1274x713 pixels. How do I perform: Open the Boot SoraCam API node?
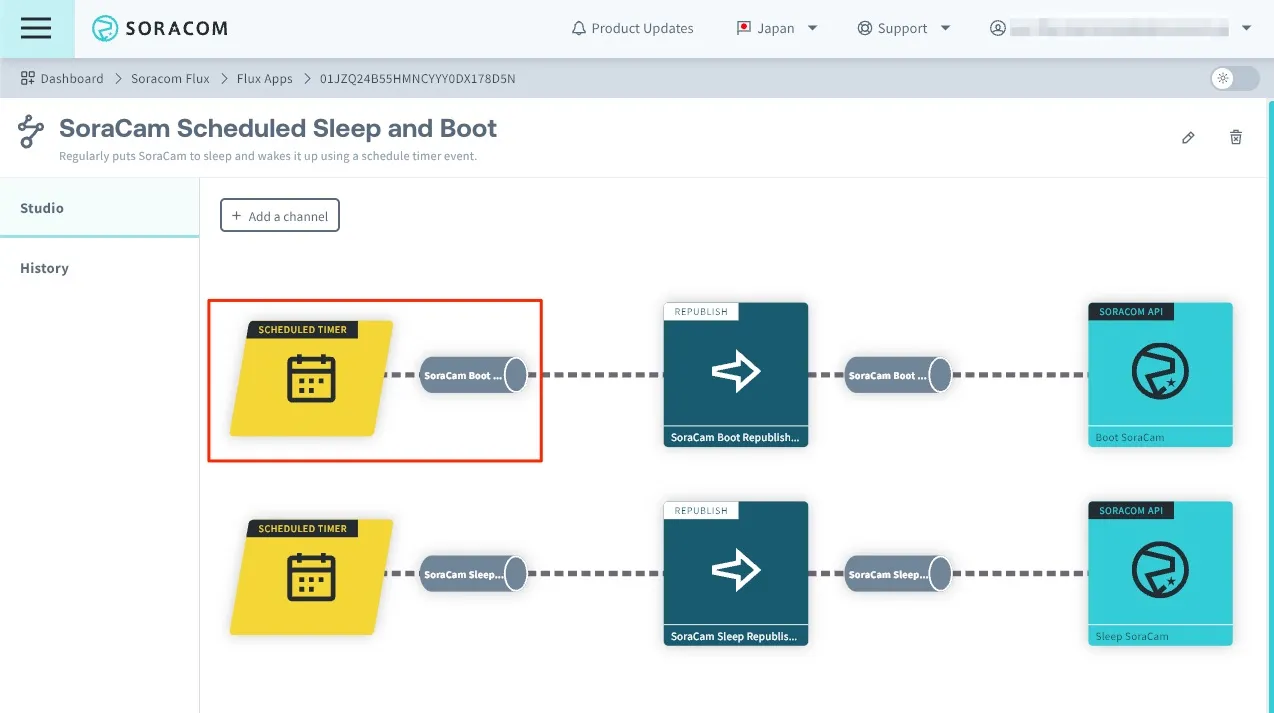(x=1160, y=375)
